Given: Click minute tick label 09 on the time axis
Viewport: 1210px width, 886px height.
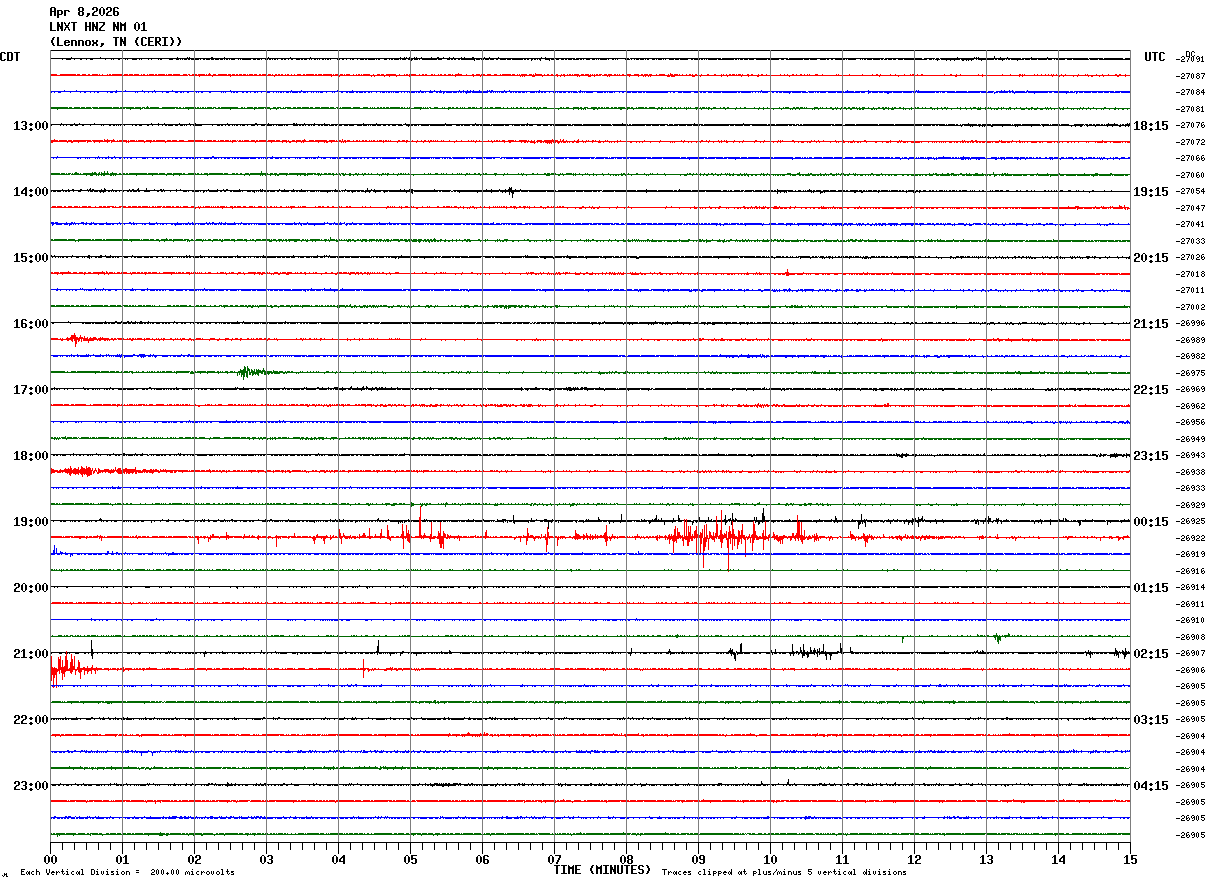Looking at the screenshot, I should [x=698, y=859].
